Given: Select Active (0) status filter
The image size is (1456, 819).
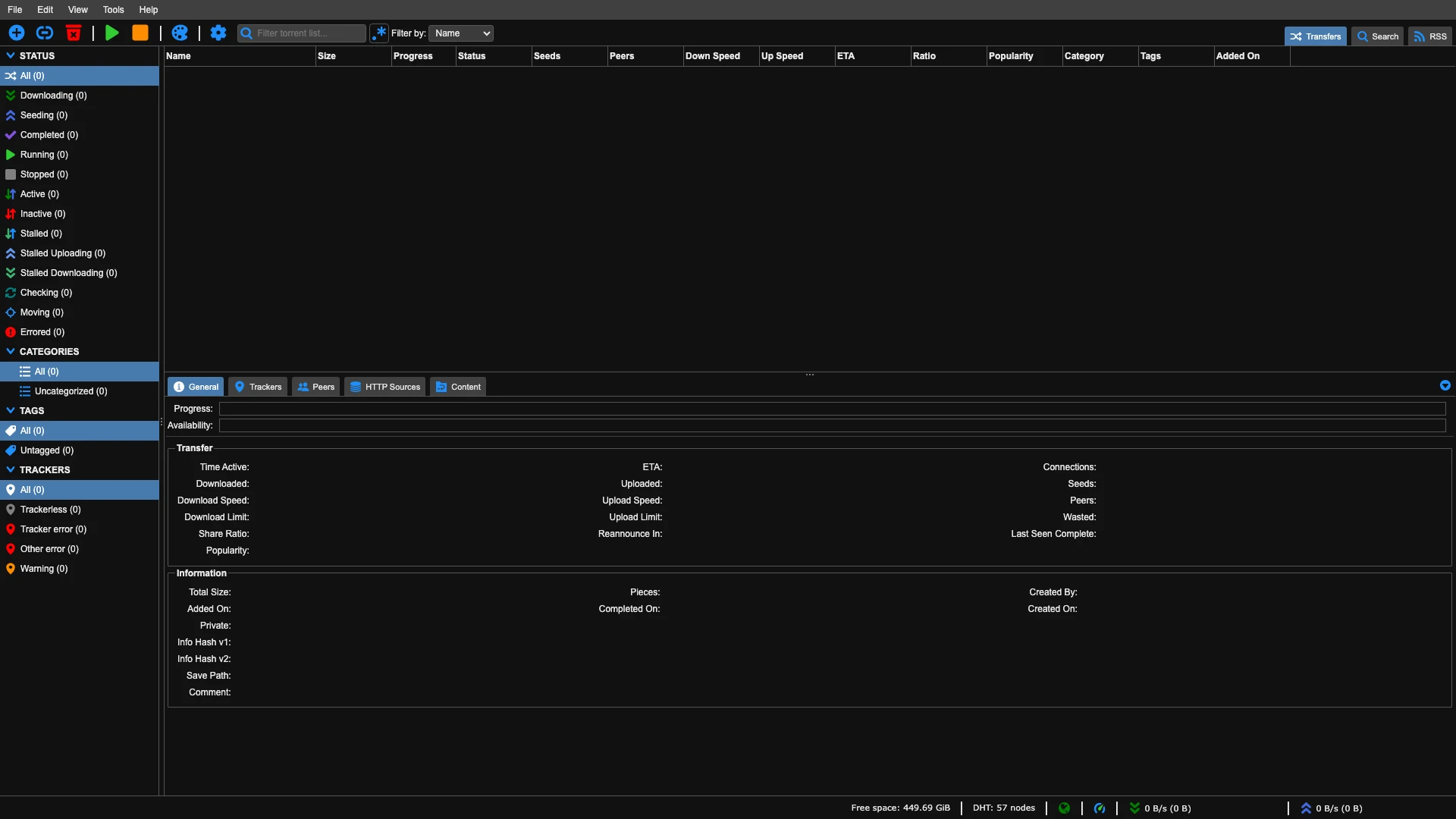Looking at the screenshot, I should tap(80, 194).
